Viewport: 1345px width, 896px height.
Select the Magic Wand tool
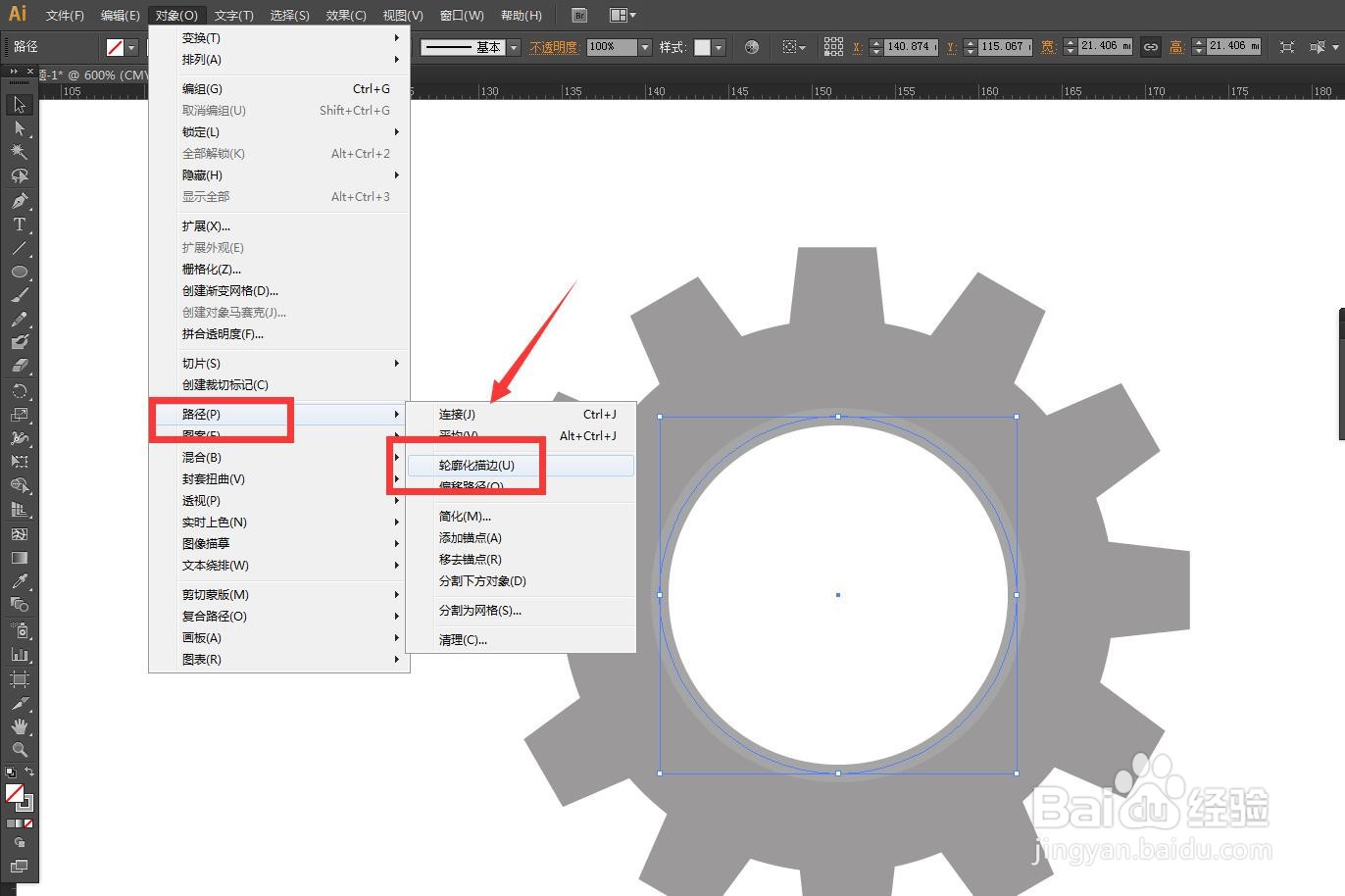pyautogui.click(x=19, y=152)
